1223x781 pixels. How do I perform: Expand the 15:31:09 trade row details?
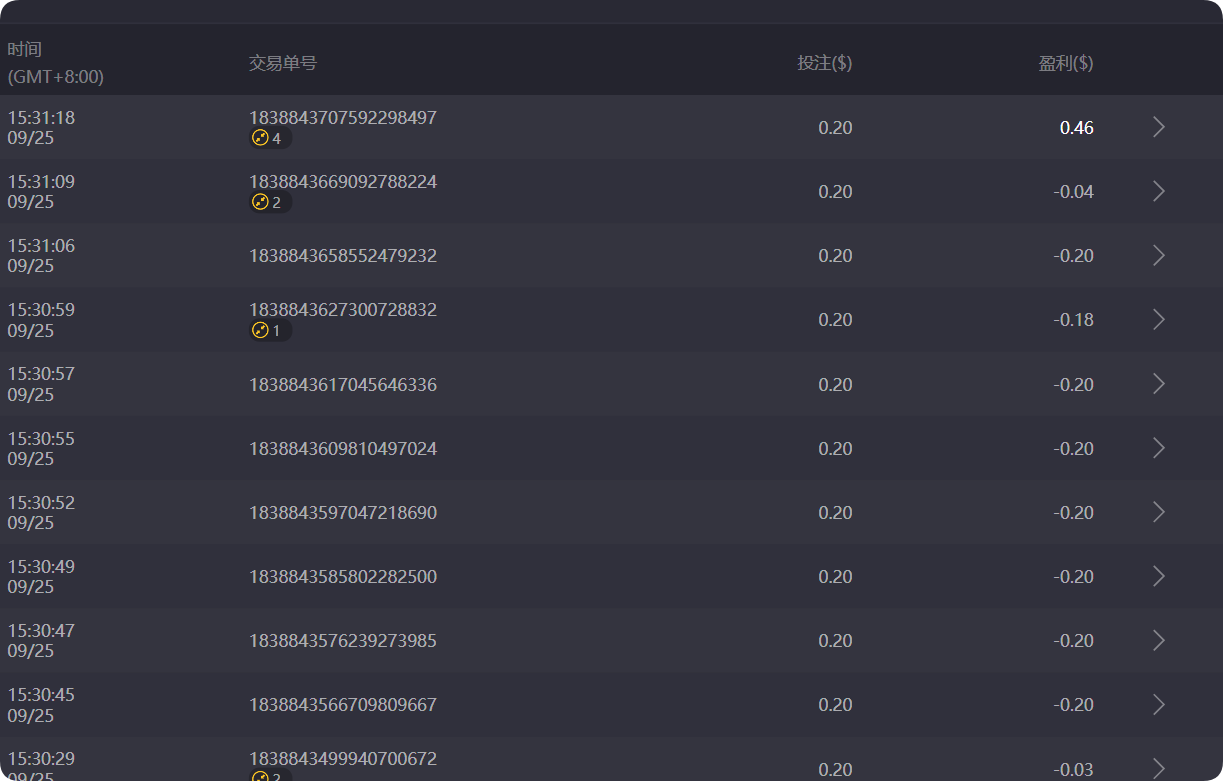tap(1158, 191)
